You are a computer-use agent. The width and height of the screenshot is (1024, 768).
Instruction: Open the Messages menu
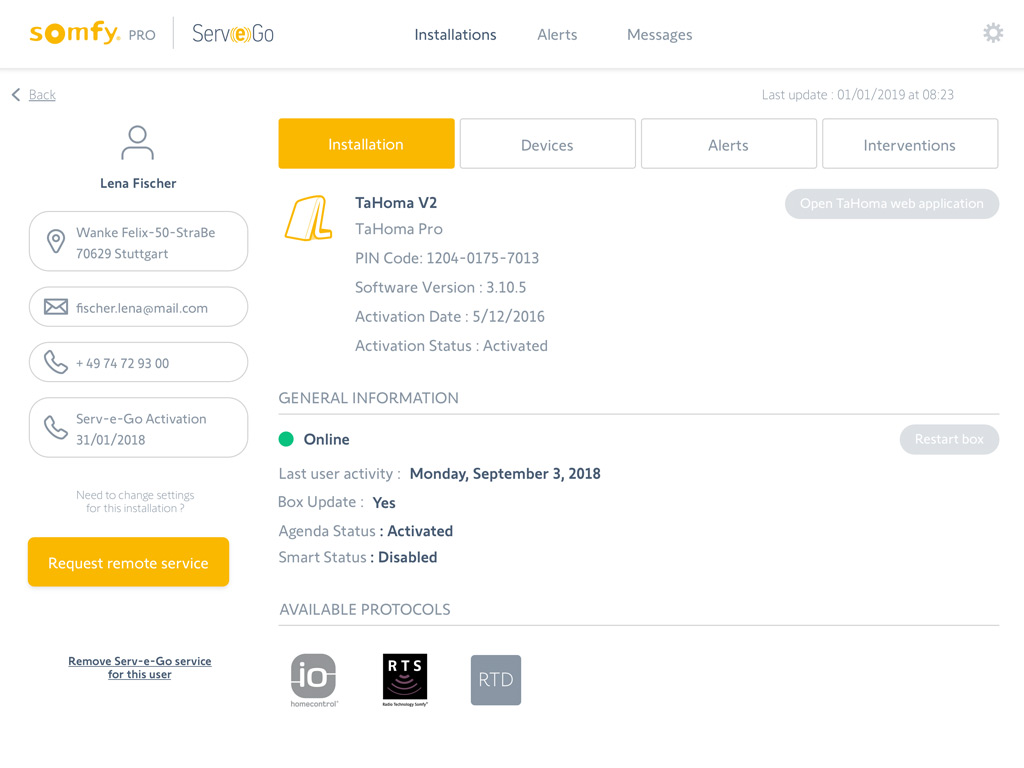pos(660,35)
